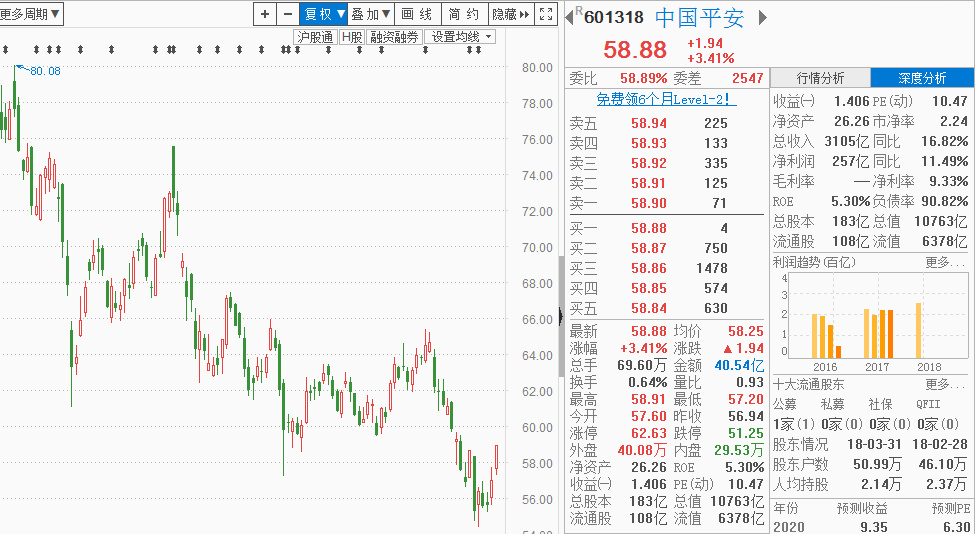
Task: Go to previous stock with left arrow
Action: click(x=568, y=17)
